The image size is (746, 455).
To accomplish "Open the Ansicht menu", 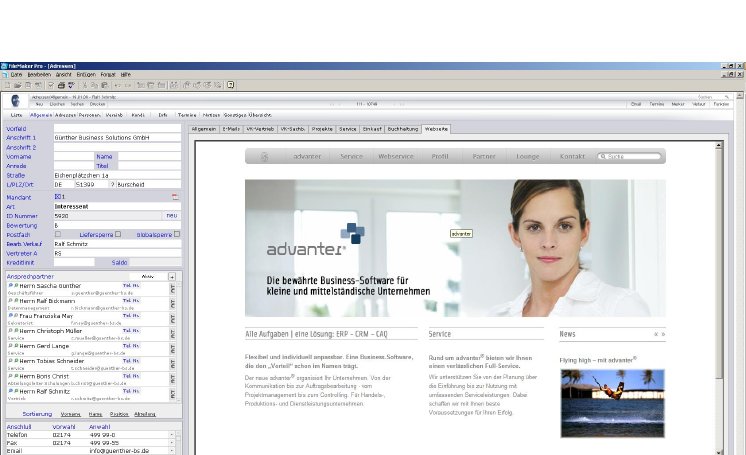I will (64, 75).
